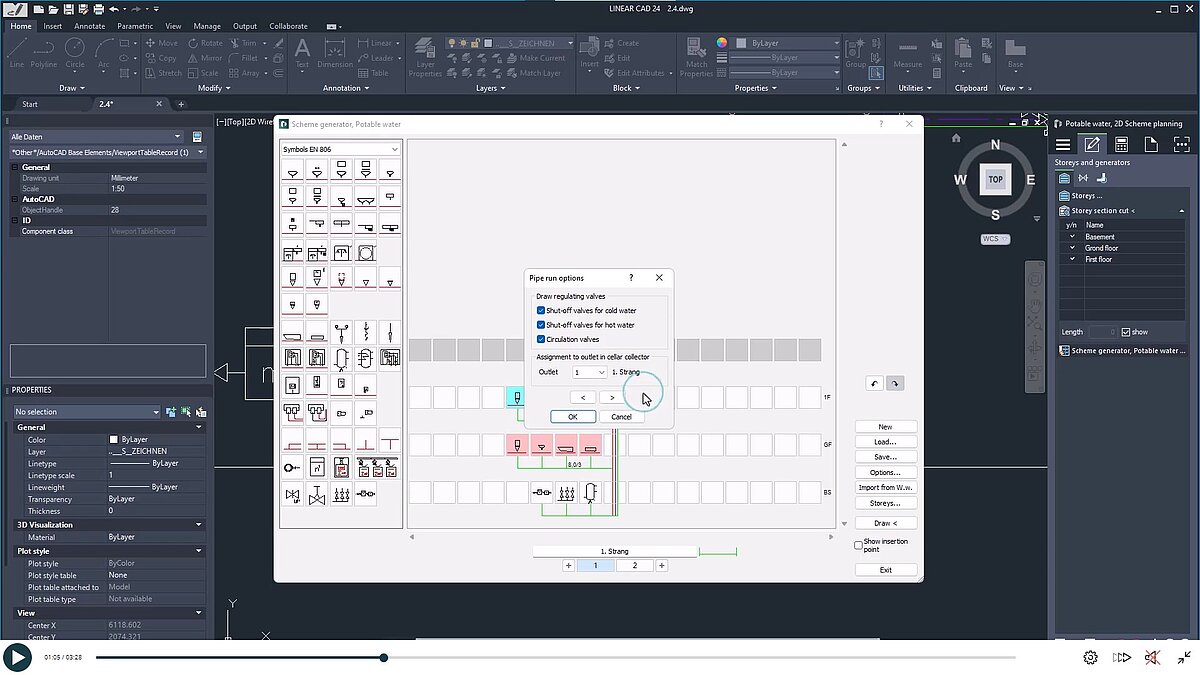The height and width of the screenshot is (675, 1200).
Task: Toggle the show checkbox next to Length
Action: (x=1125, y=331)
